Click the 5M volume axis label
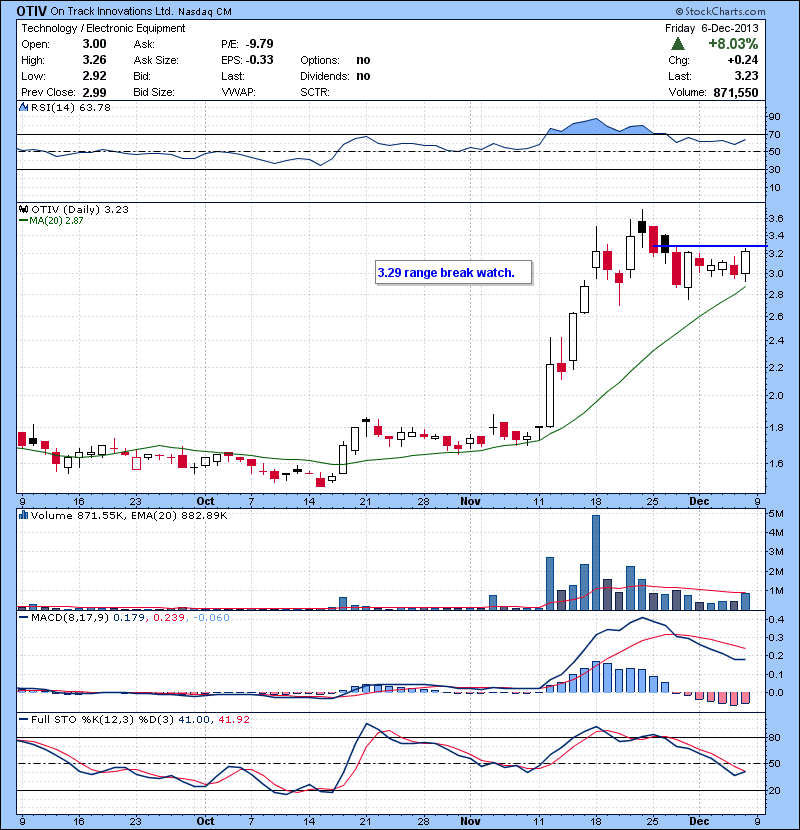This screenshot has width=800, height=830. (776, 513)
